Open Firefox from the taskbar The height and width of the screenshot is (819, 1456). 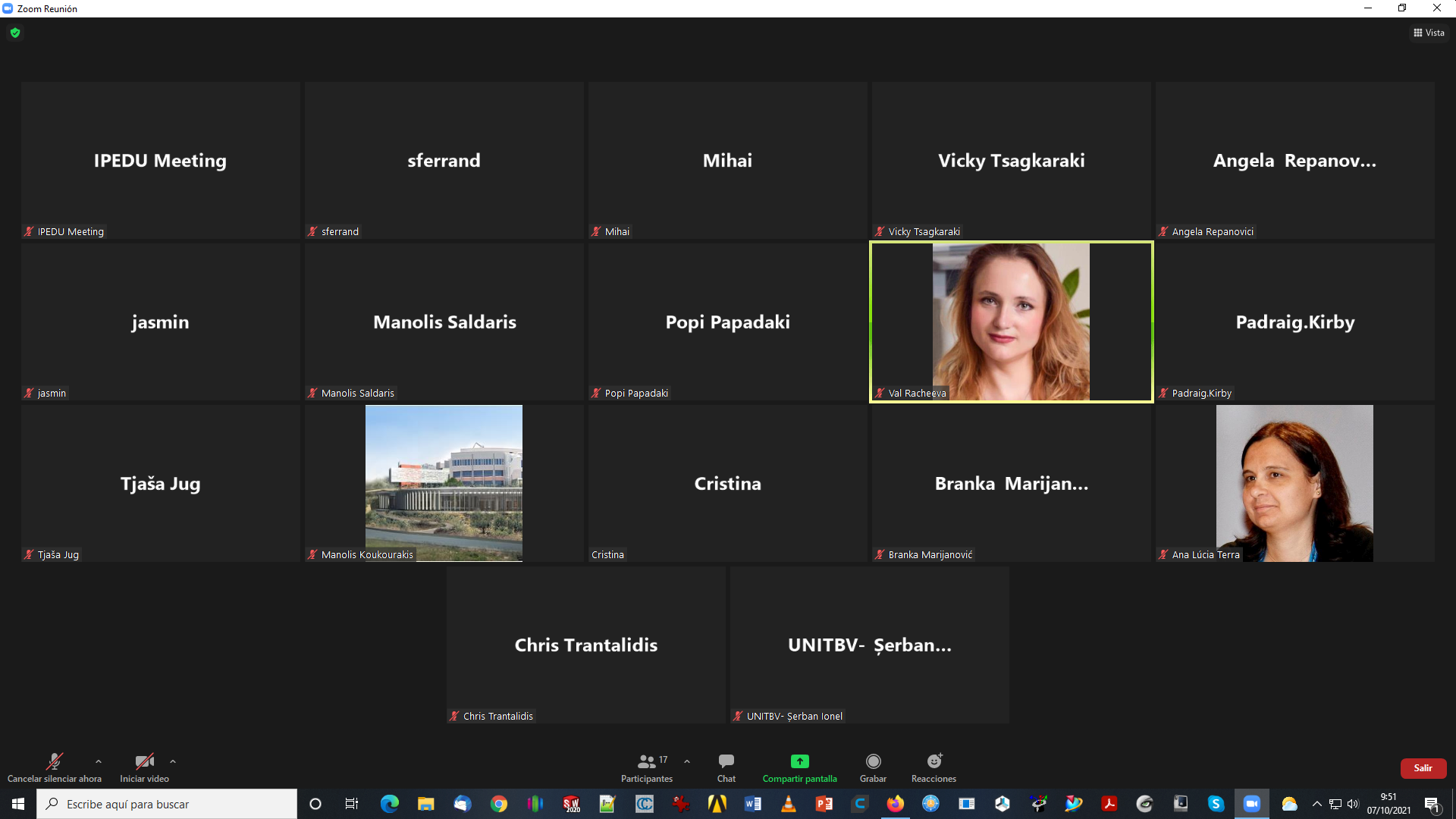point(895,804)
